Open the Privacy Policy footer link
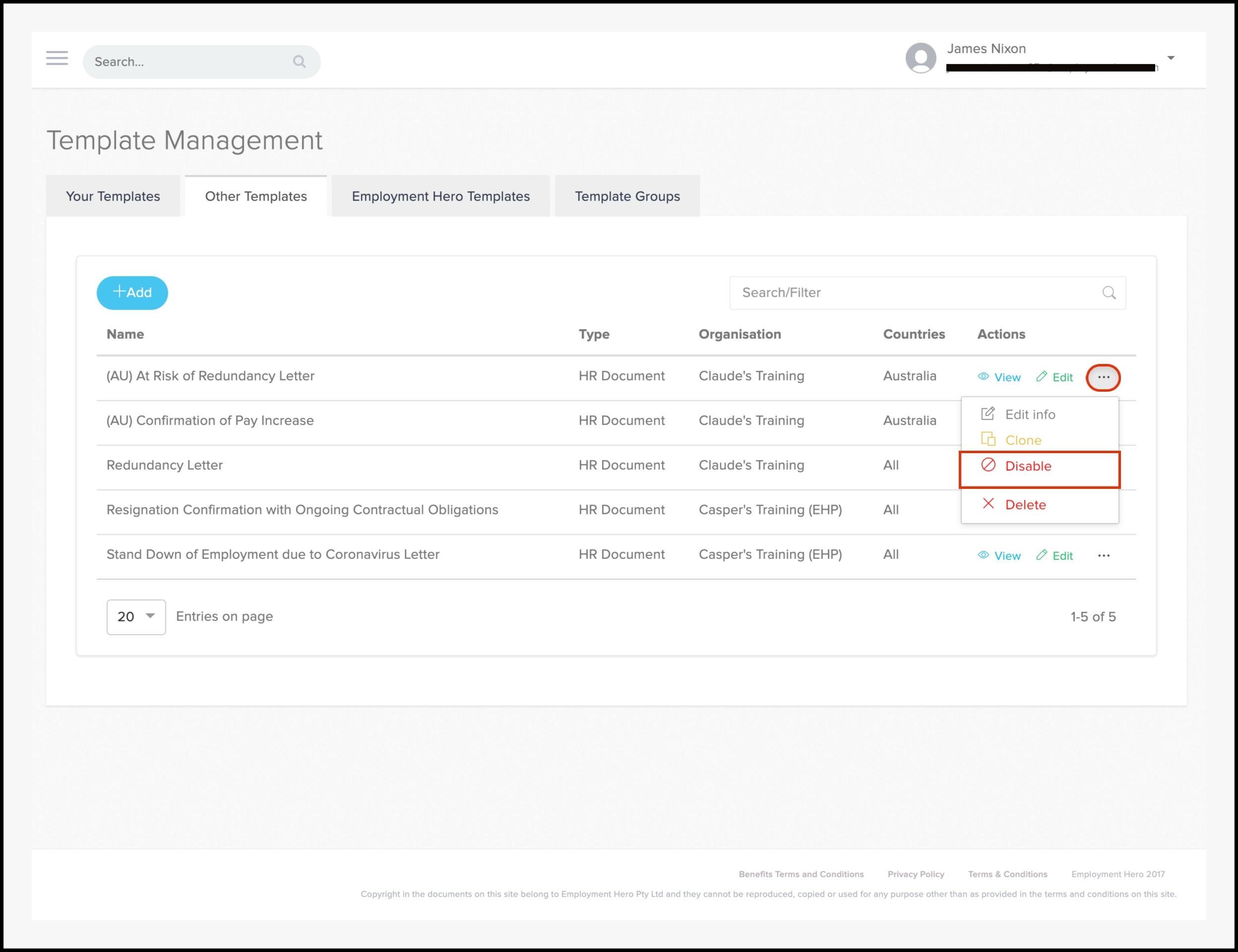The width and height of the screenshot is (1238, 952). (x=916, y=874)
